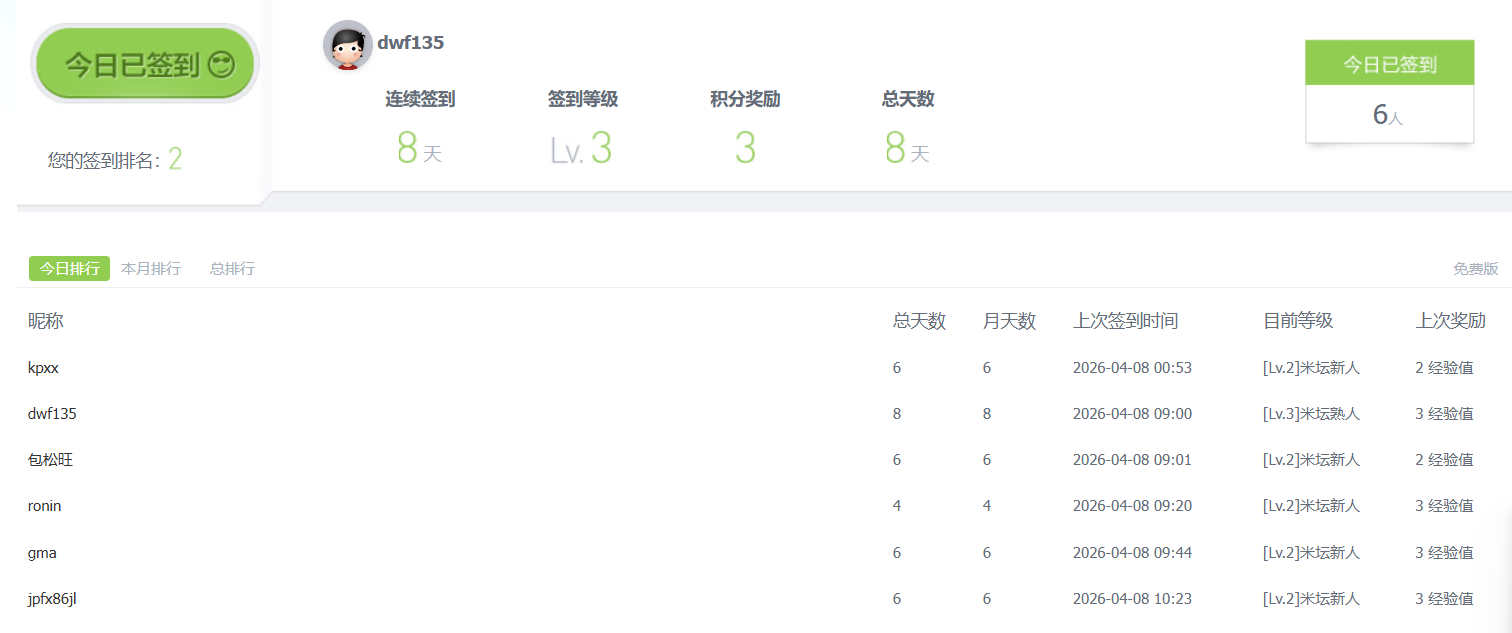This screenshot has width=1512, height=633.
Task: Switch to the 今日排行 tab
Action: tap(69, 268)
